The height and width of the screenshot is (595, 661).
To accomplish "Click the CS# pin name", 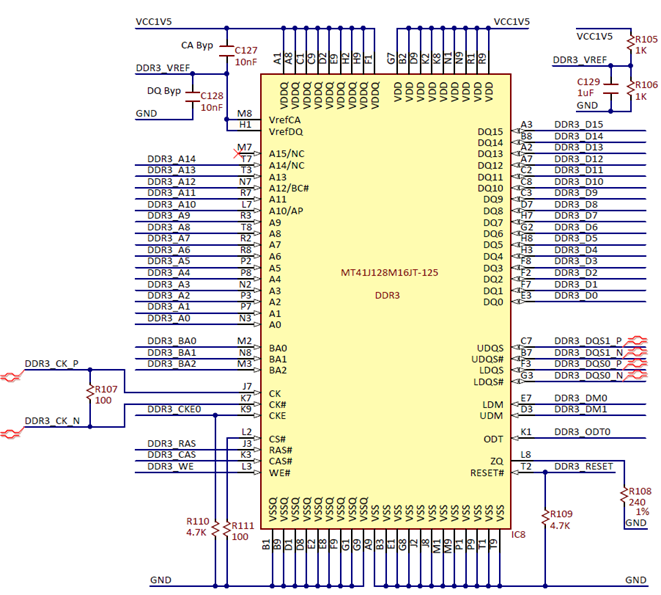I will 277,439.
